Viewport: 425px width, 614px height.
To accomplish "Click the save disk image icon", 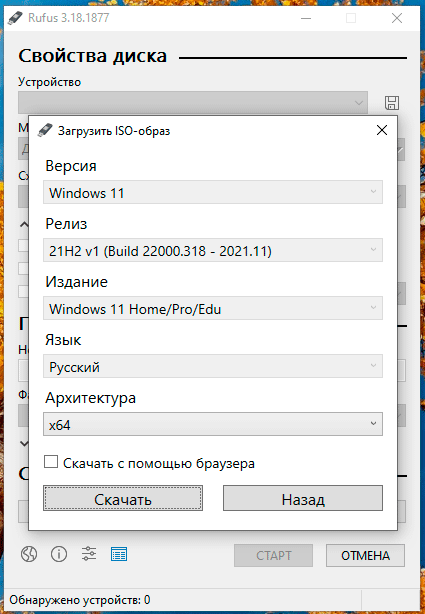I will [x=392, y=103].
